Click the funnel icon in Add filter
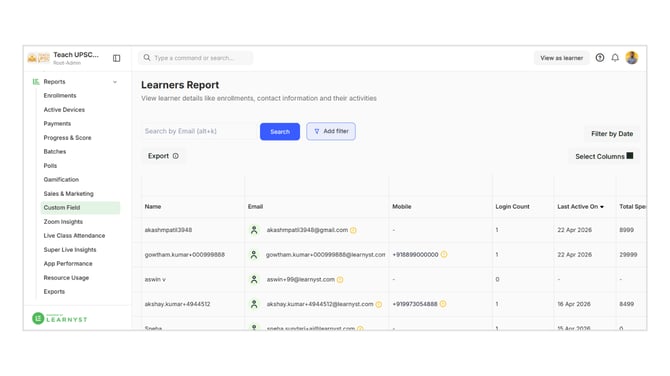 pos(317,132)
